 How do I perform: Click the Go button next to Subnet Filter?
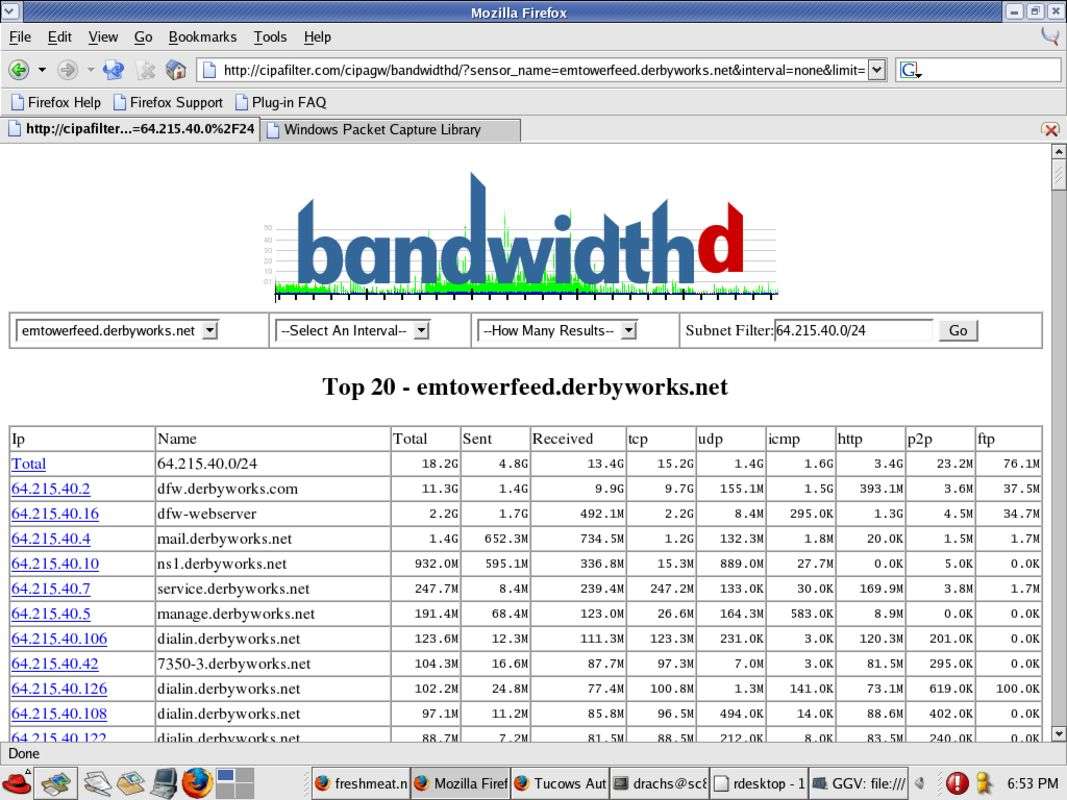pyautogui.click(x=958, y=331)
